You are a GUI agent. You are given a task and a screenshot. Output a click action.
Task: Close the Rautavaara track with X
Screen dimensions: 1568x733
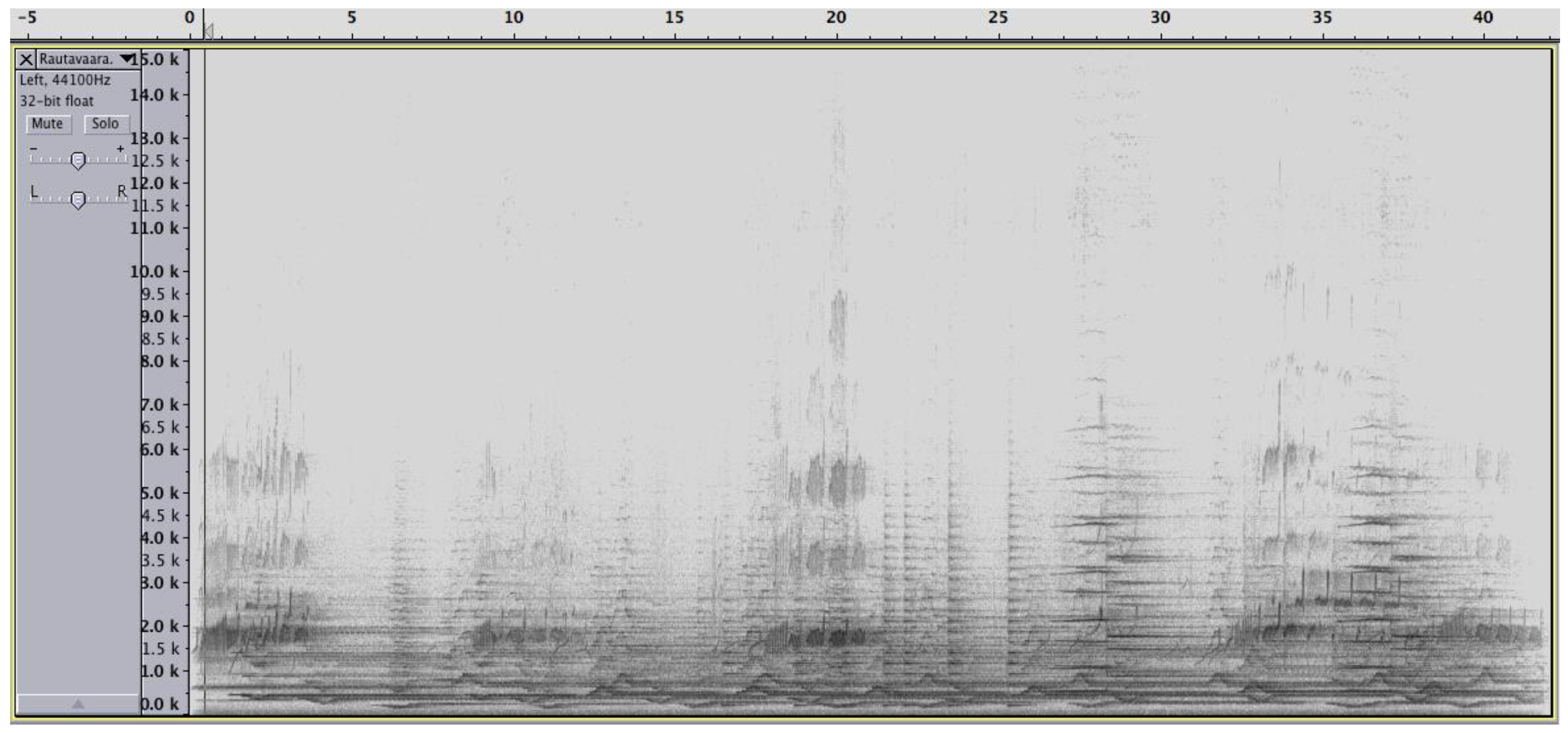(x=26, y=59)
